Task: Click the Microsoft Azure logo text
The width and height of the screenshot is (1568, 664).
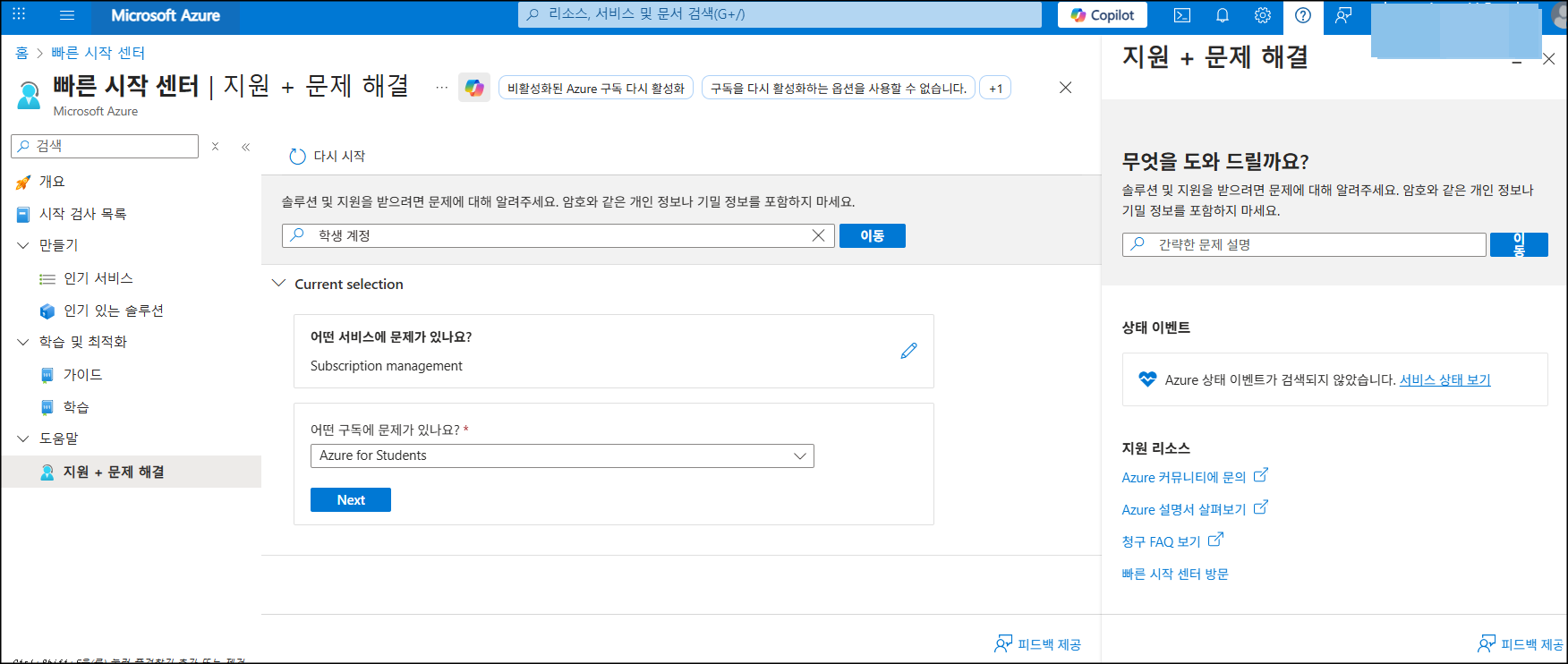Action: point(166,15)
